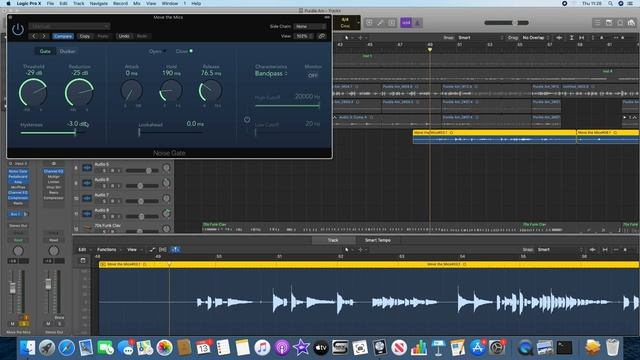The image size is (640, 360).
Task: Click the Channel EQ insert on Stereo Out
Action: point(53,171)
